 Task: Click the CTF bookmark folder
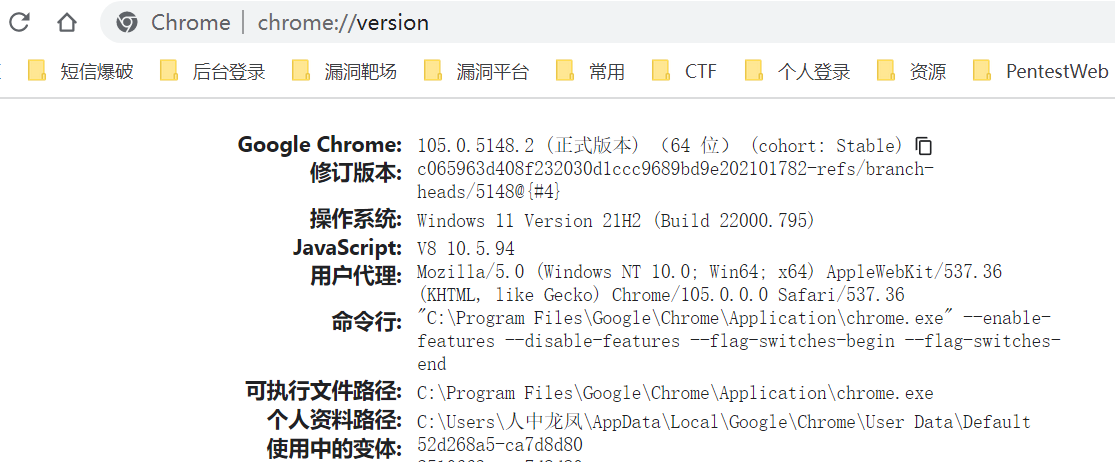click(685, 71)
